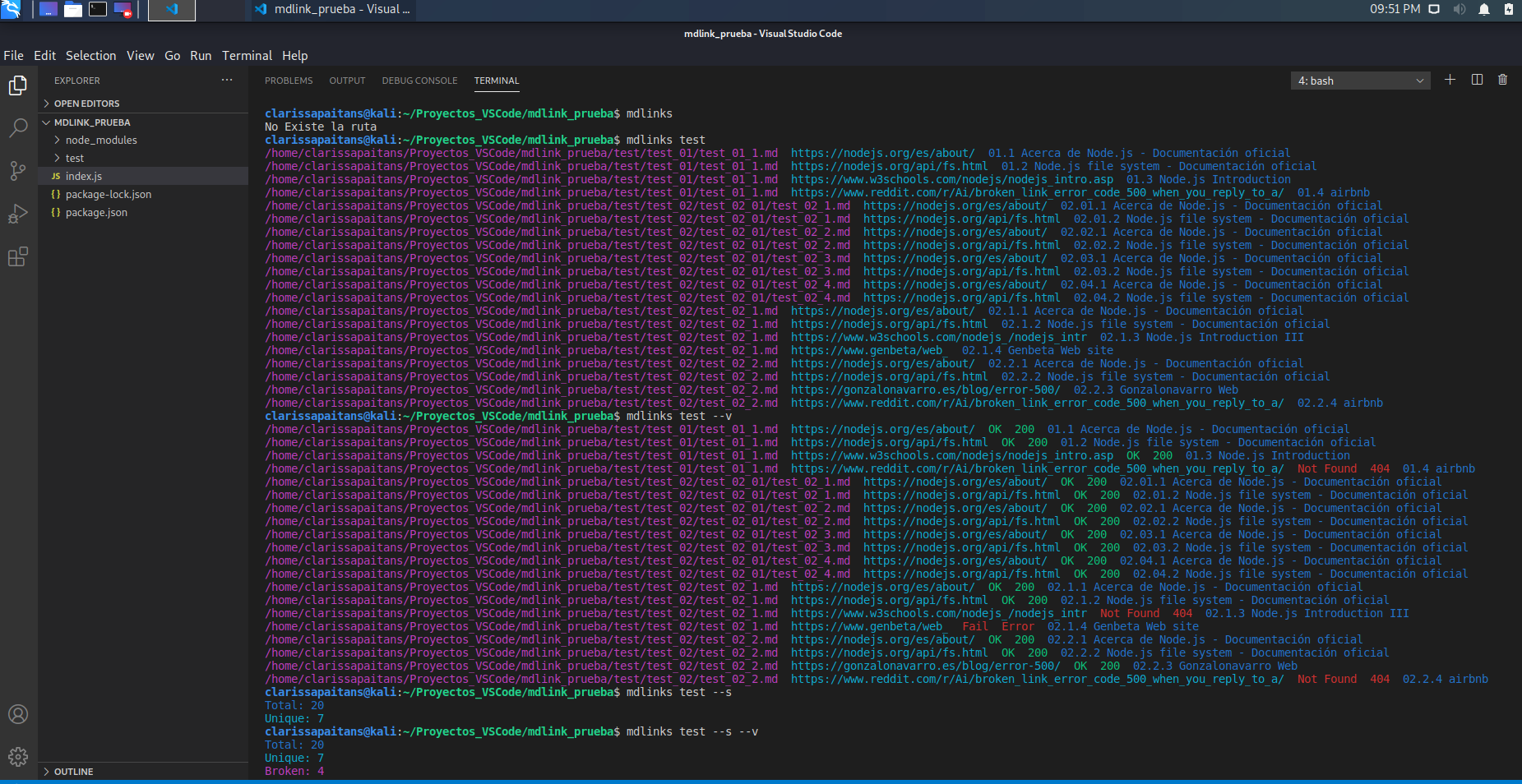This screenshot has width=1522, height=784.
Task: Open the Go menu
Action: (173, 56)
